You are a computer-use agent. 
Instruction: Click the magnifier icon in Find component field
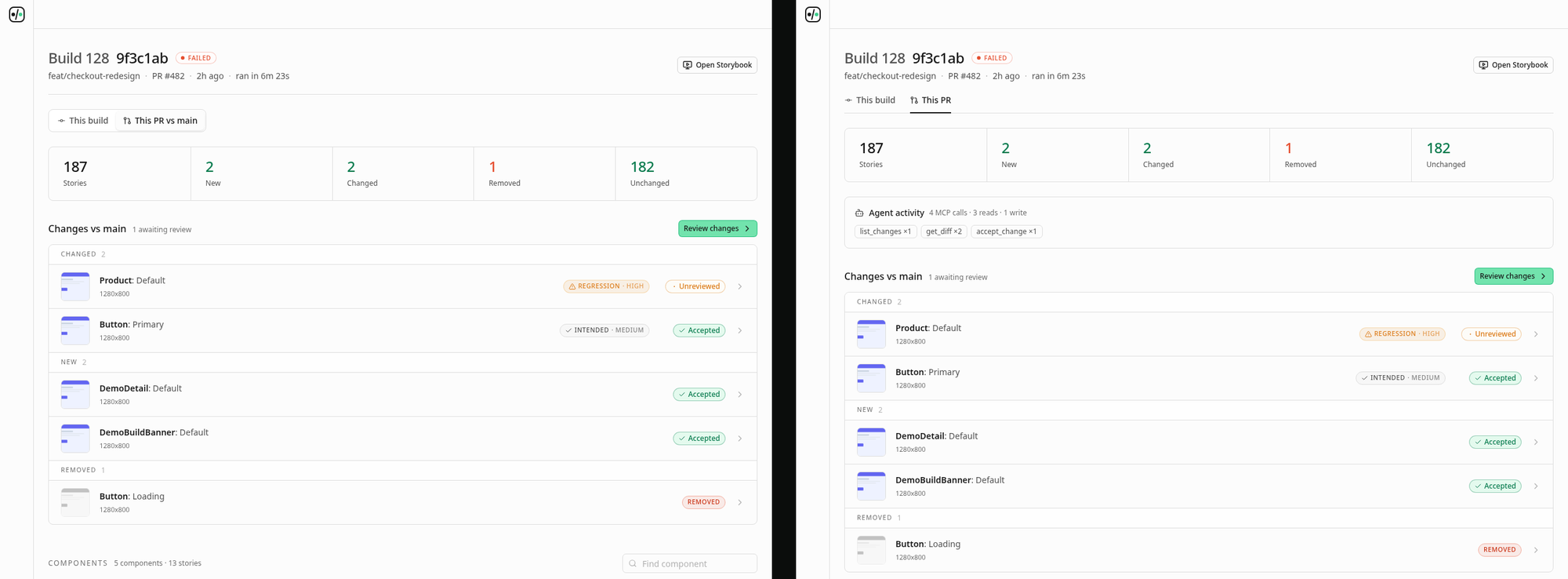point(633,563)
